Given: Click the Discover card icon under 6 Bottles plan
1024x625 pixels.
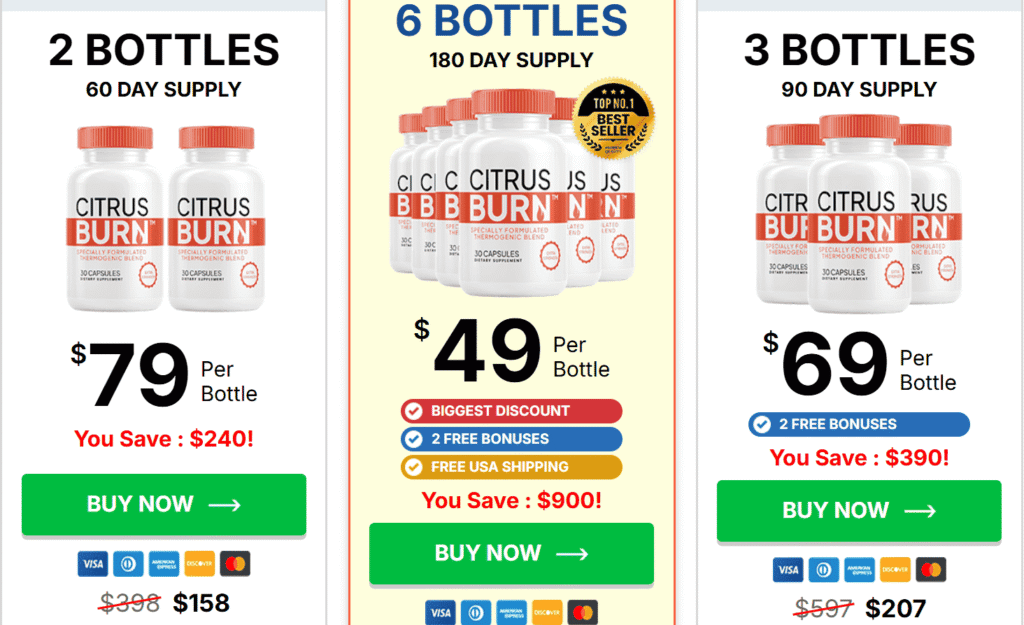Looking at the screenshot, I should tap(546, 612).
